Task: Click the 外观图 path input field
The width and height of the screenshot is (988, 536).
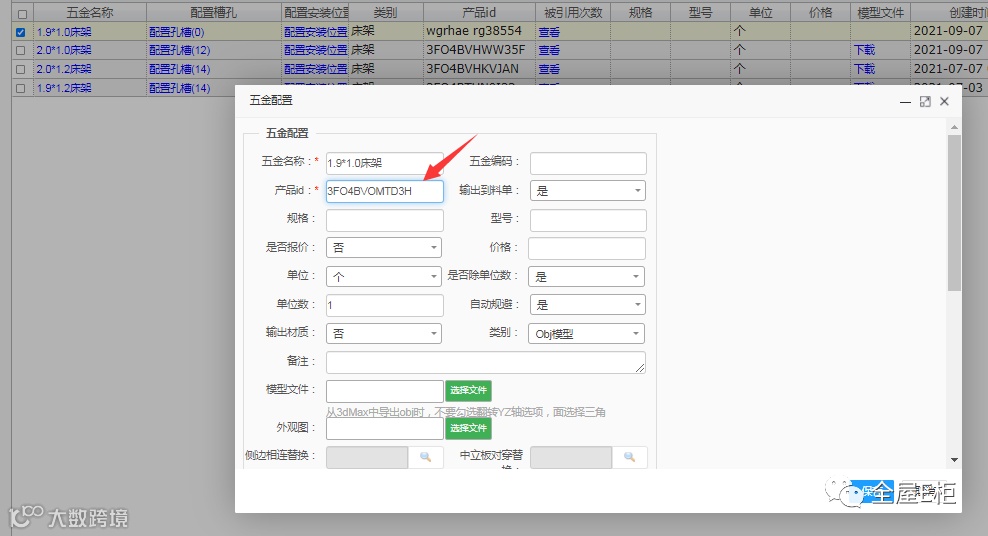Action: 384,429
